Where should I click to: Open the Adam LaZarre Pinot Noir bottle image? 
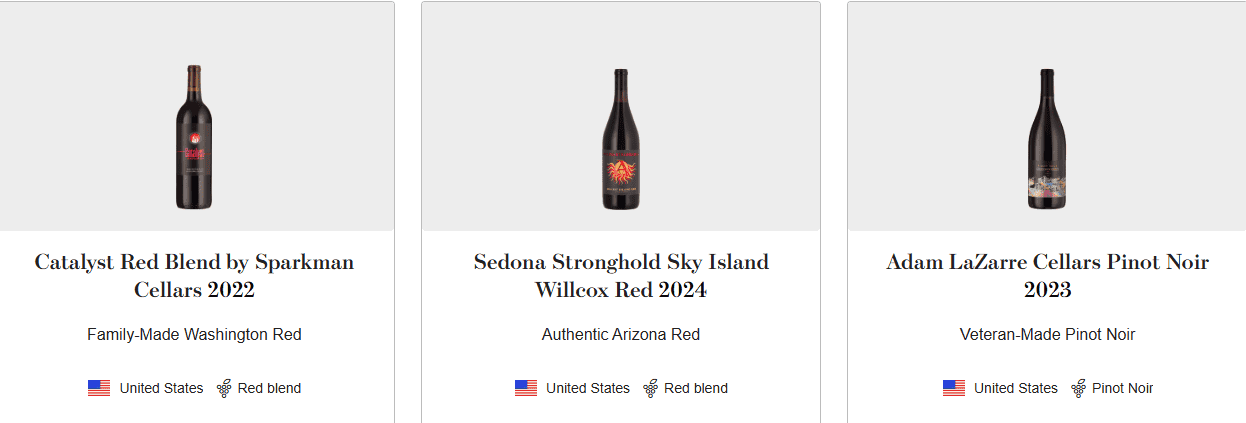tap(1047, 140)
